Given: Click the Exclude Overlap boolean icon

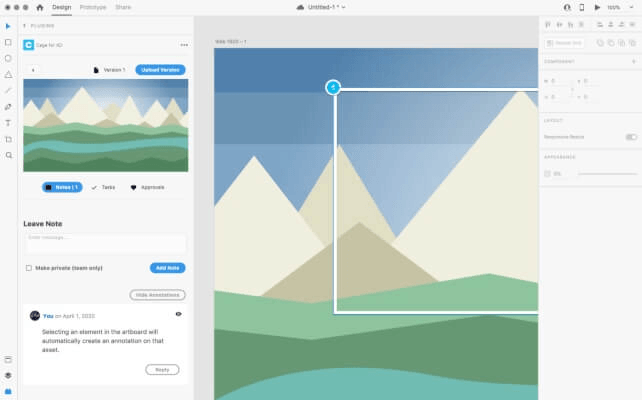Looking at the screenshot, I should [632, 43].
